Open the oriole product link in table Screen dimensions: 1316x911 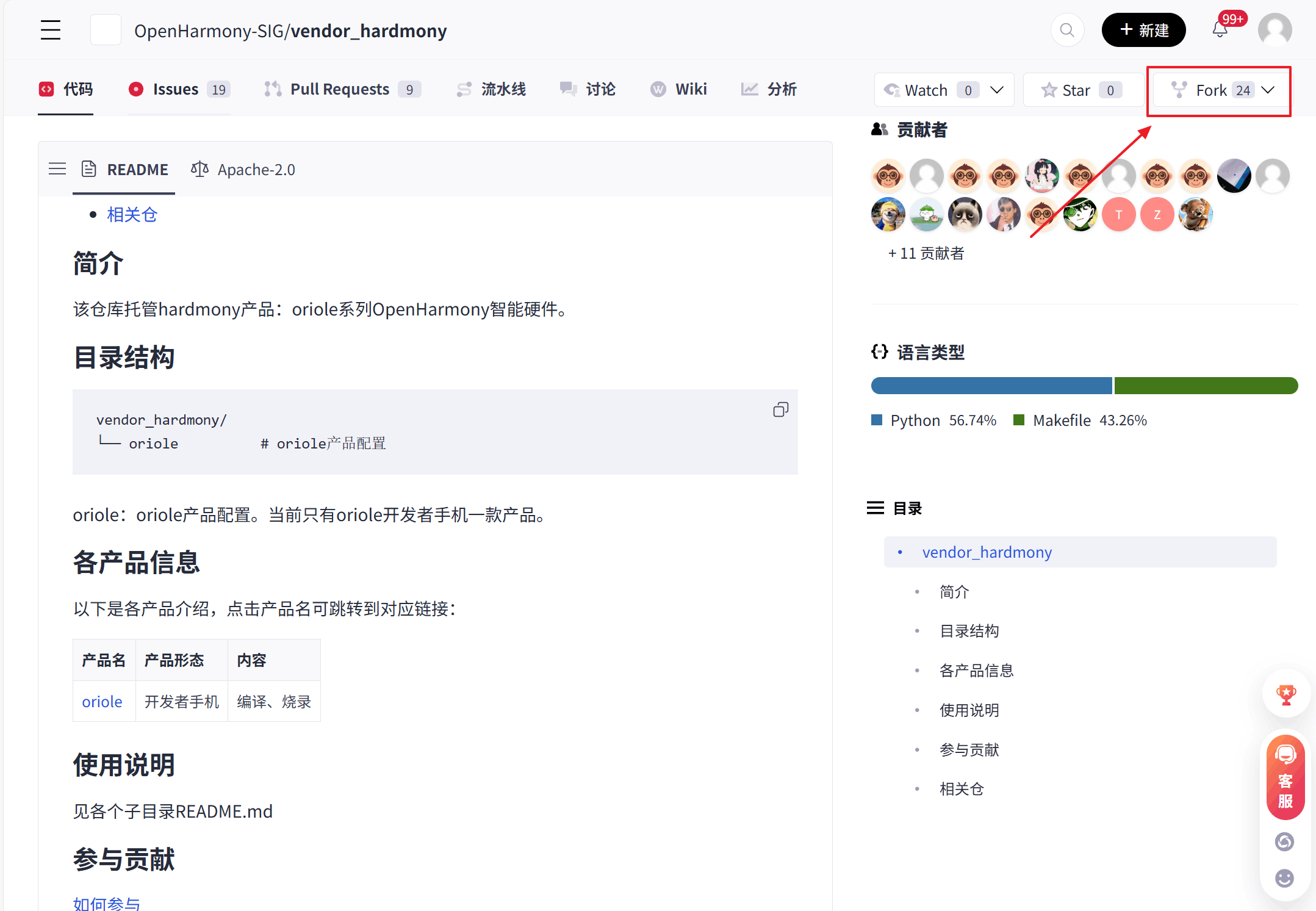(x=102, y=702)
